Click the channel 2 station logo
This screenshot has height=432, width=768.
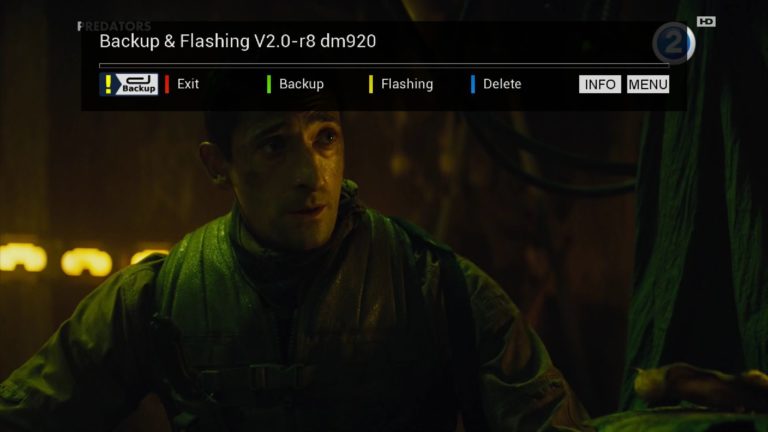coord(674,43)
